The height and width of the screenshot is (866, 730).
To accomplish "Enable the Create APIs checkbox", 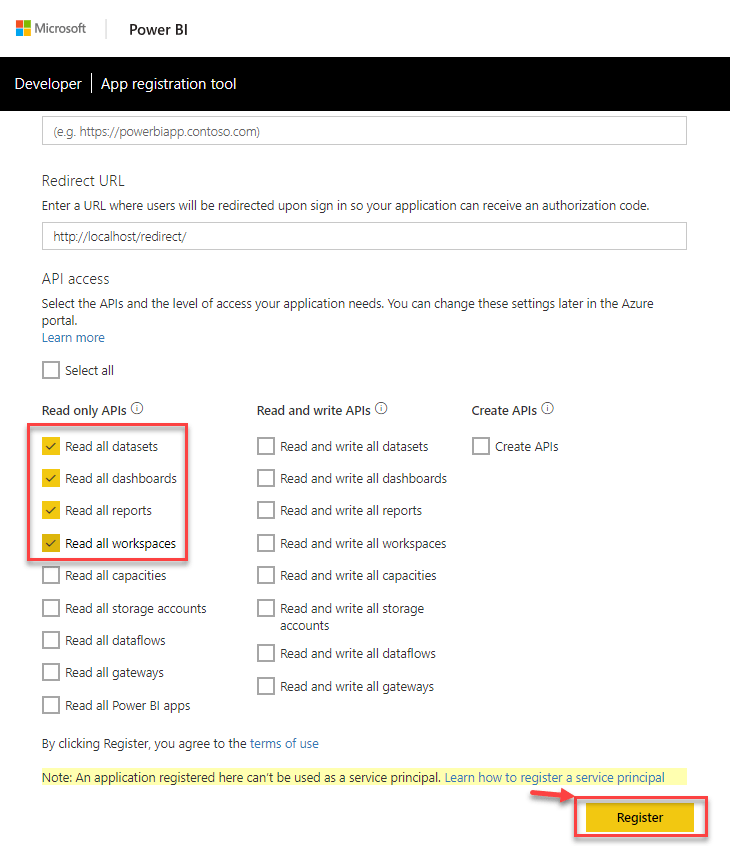I will [x=481, y=446].
